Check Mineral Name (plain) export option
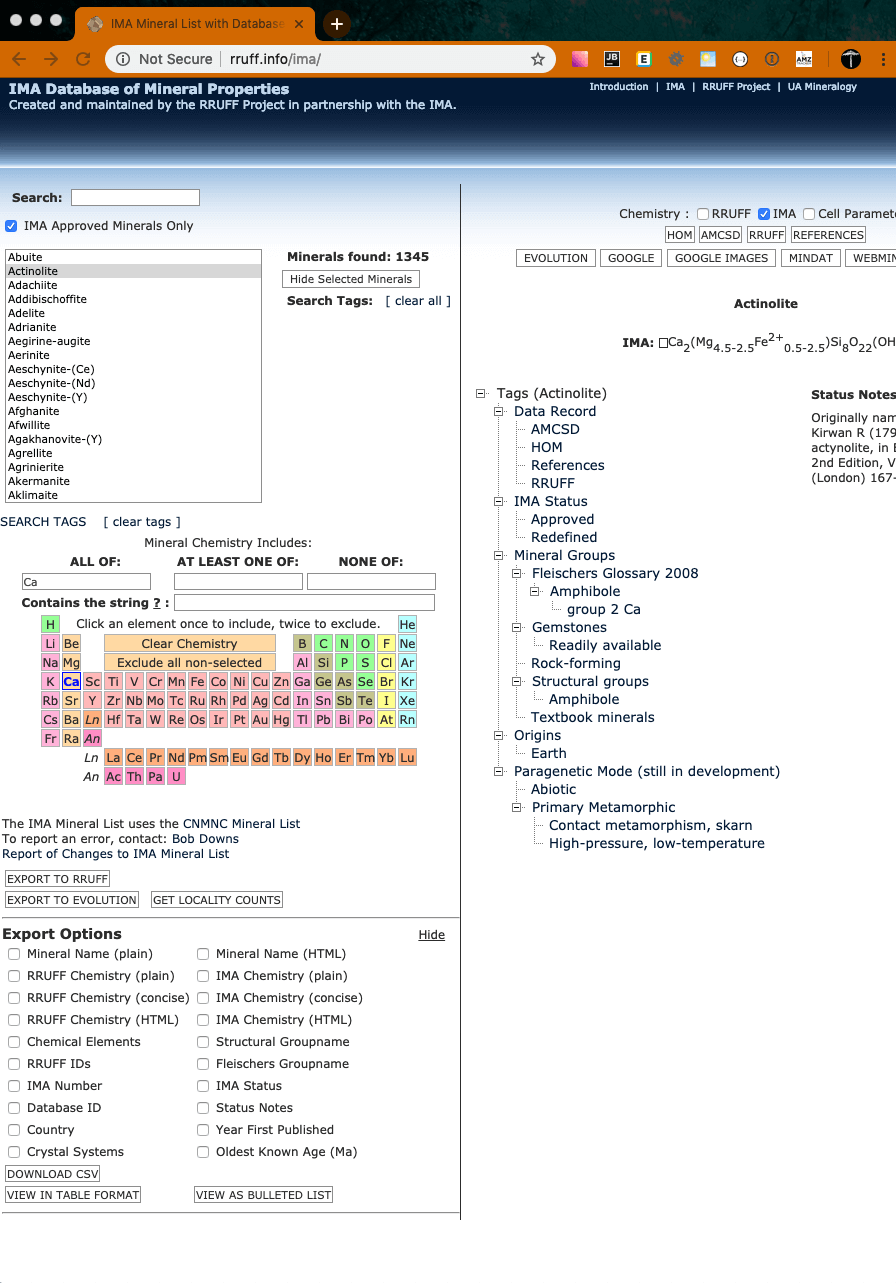896x1283 pixels. pos(14,954)
